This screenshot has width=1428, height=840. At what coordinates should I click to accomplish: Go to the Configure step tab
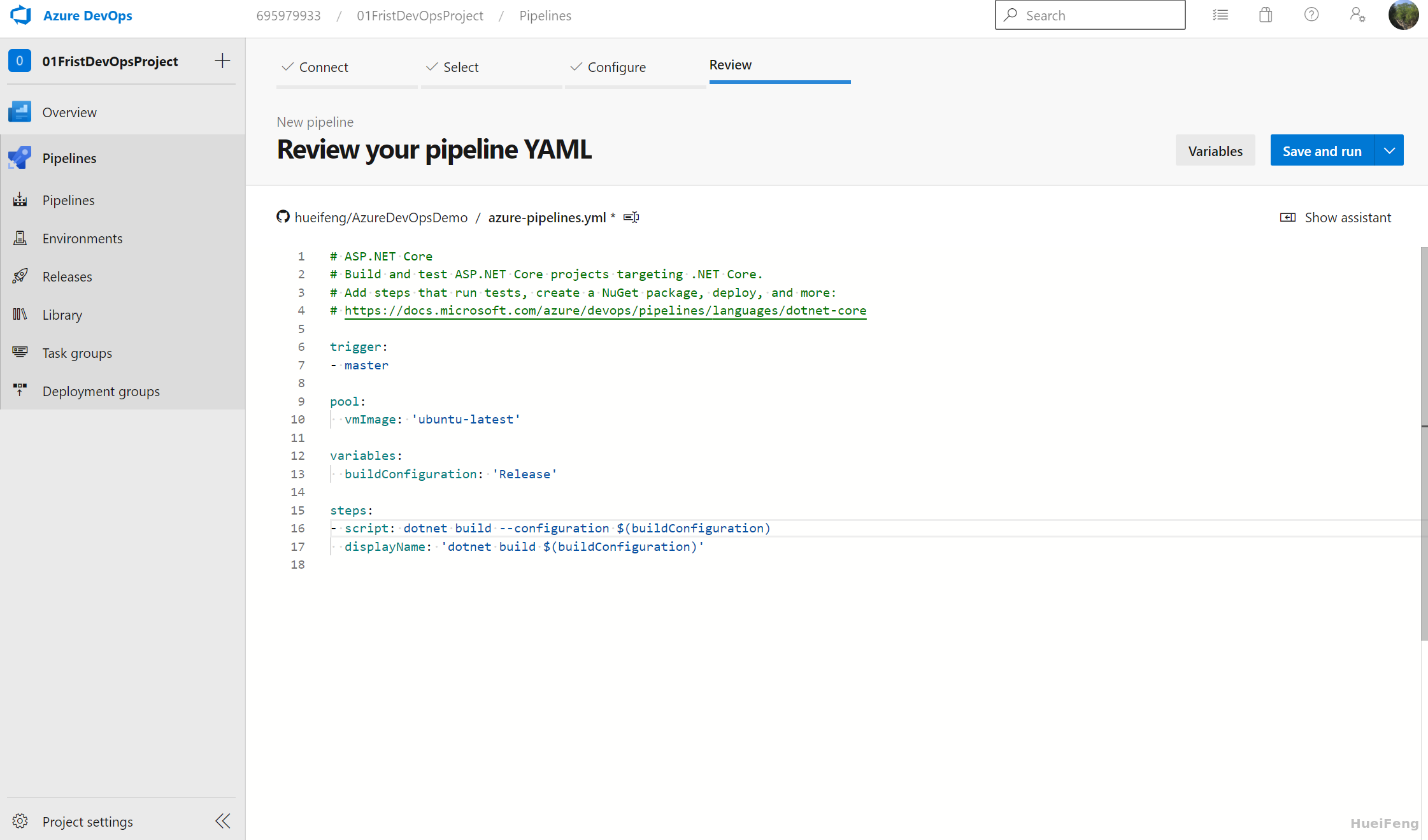[635, 68]
